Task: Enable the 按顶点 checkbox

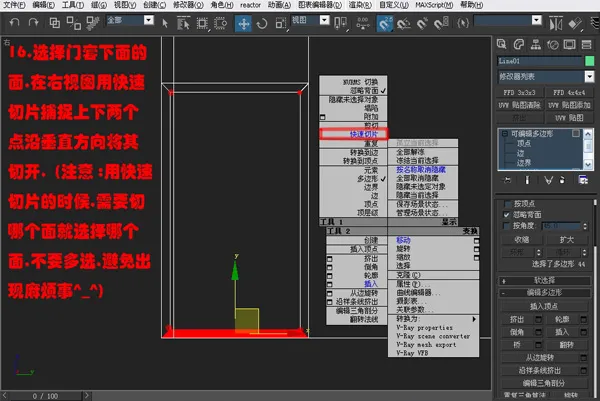Action: 507,204
